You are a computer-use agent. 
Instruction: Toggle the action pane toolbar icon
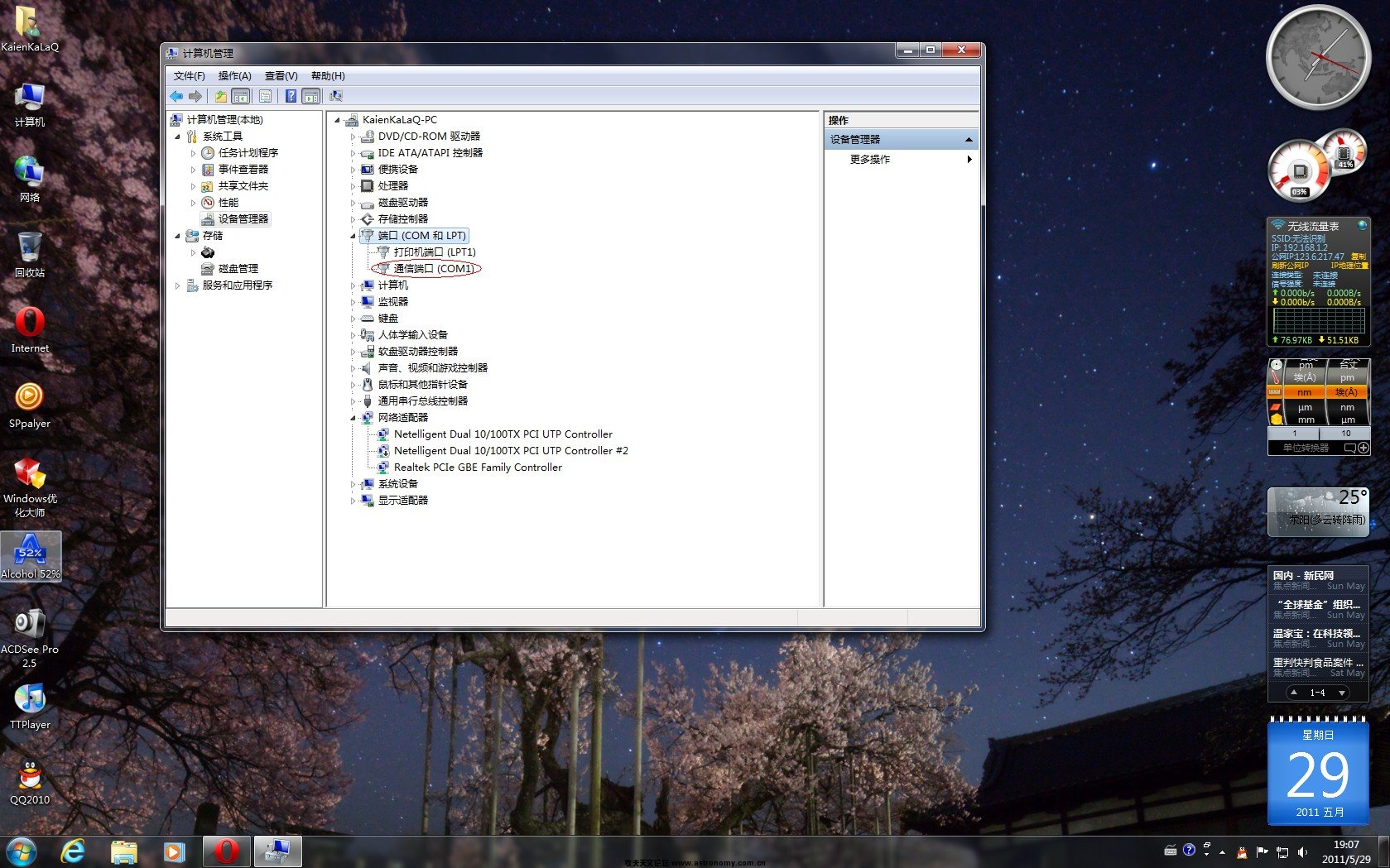311,96
